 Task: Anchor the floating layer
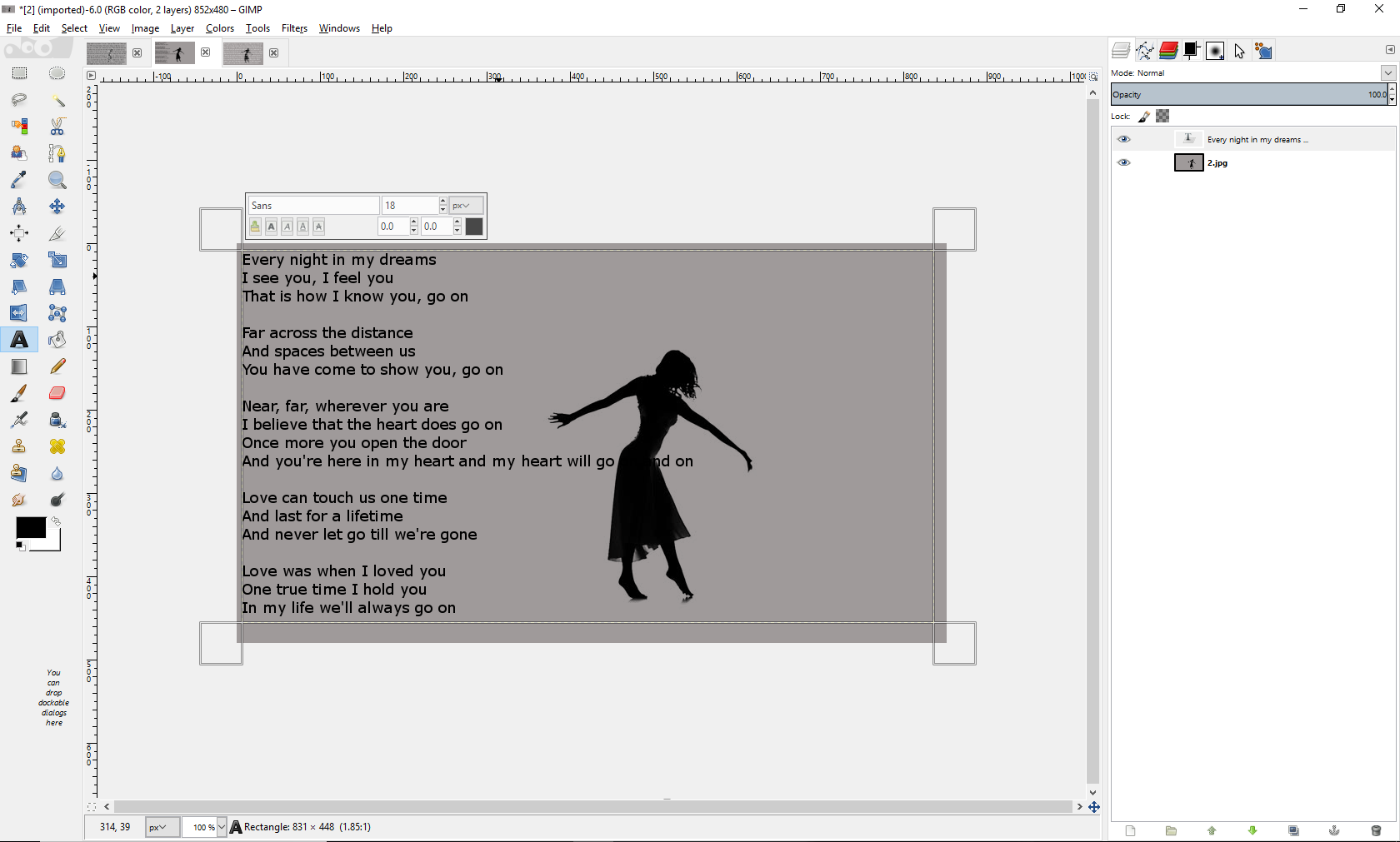pos(1334,830)
